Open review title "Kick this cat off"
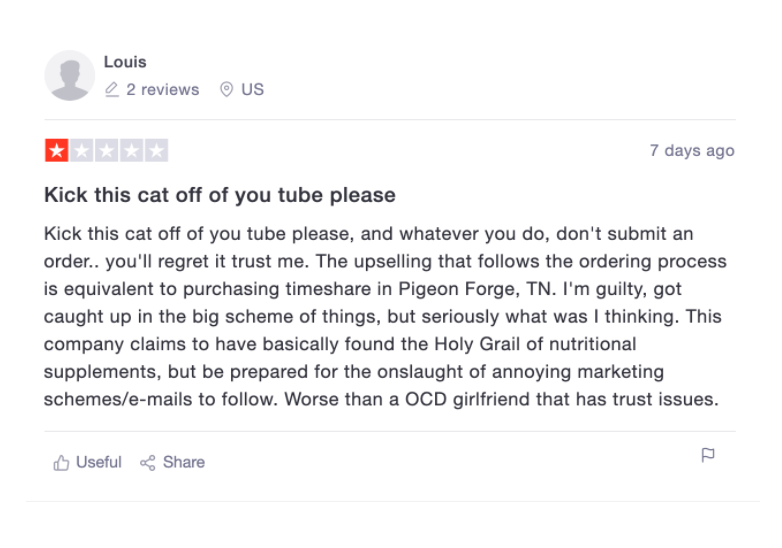Viewport: 782px width, 548px height. [220, 195]
